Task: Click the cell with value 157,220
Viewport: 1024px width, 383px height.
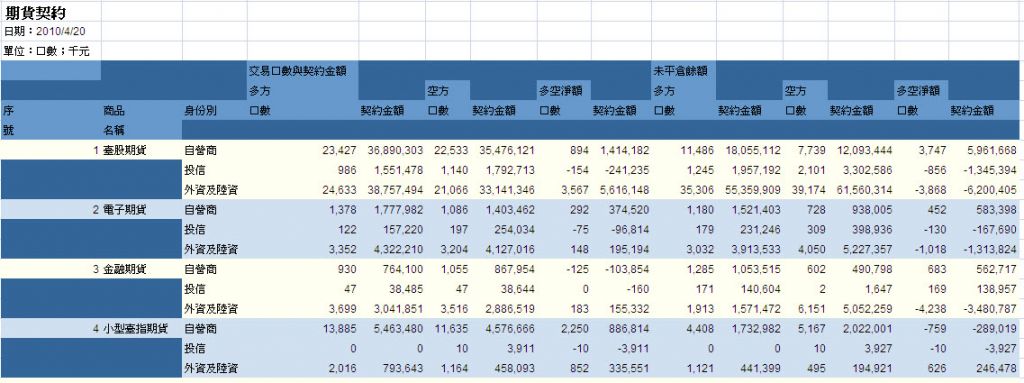Action: click(x=404, y=229)
